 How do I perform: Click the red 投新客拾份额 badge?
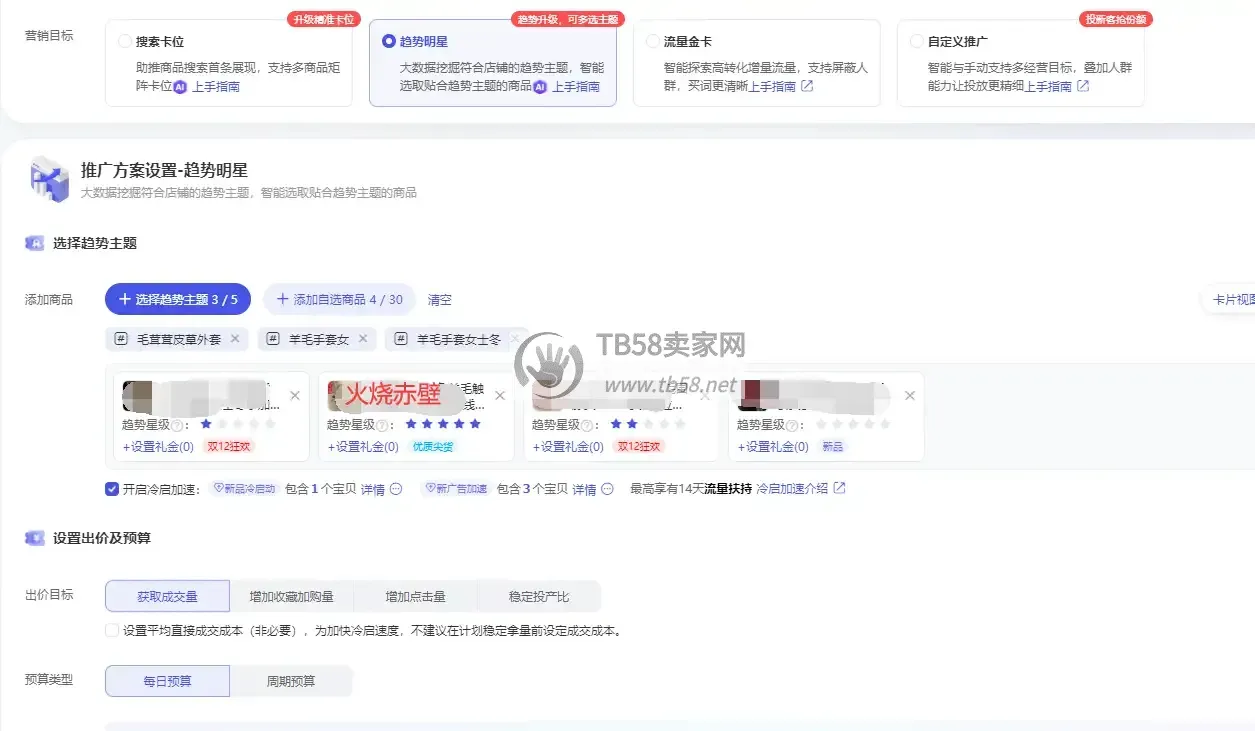1116,19
